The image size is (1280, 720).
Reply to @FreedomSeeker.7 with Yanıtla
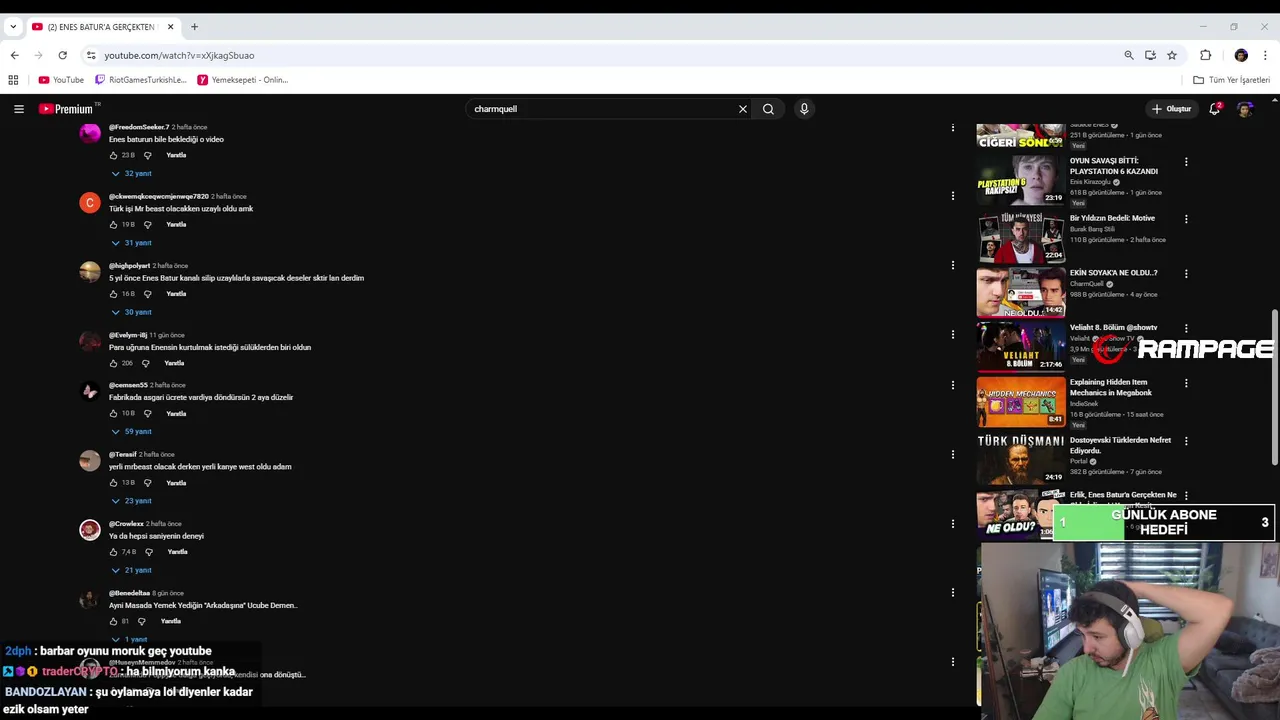coord(176,155)
